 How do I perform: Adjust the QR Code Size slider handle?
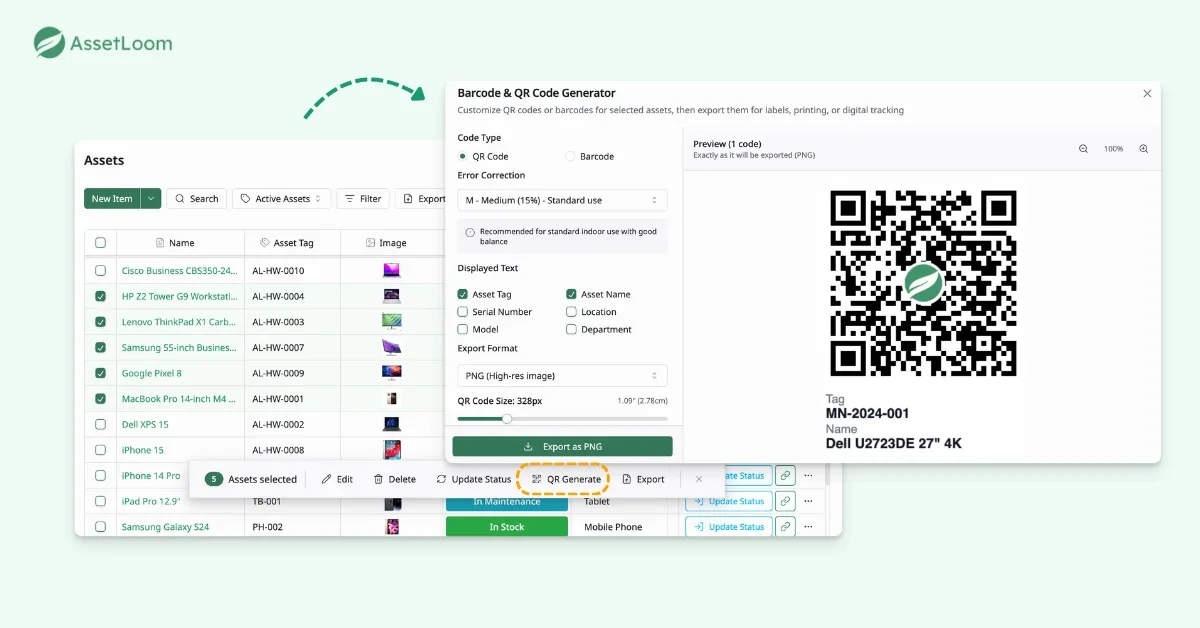pyautogui.click(x=507, y=419)
